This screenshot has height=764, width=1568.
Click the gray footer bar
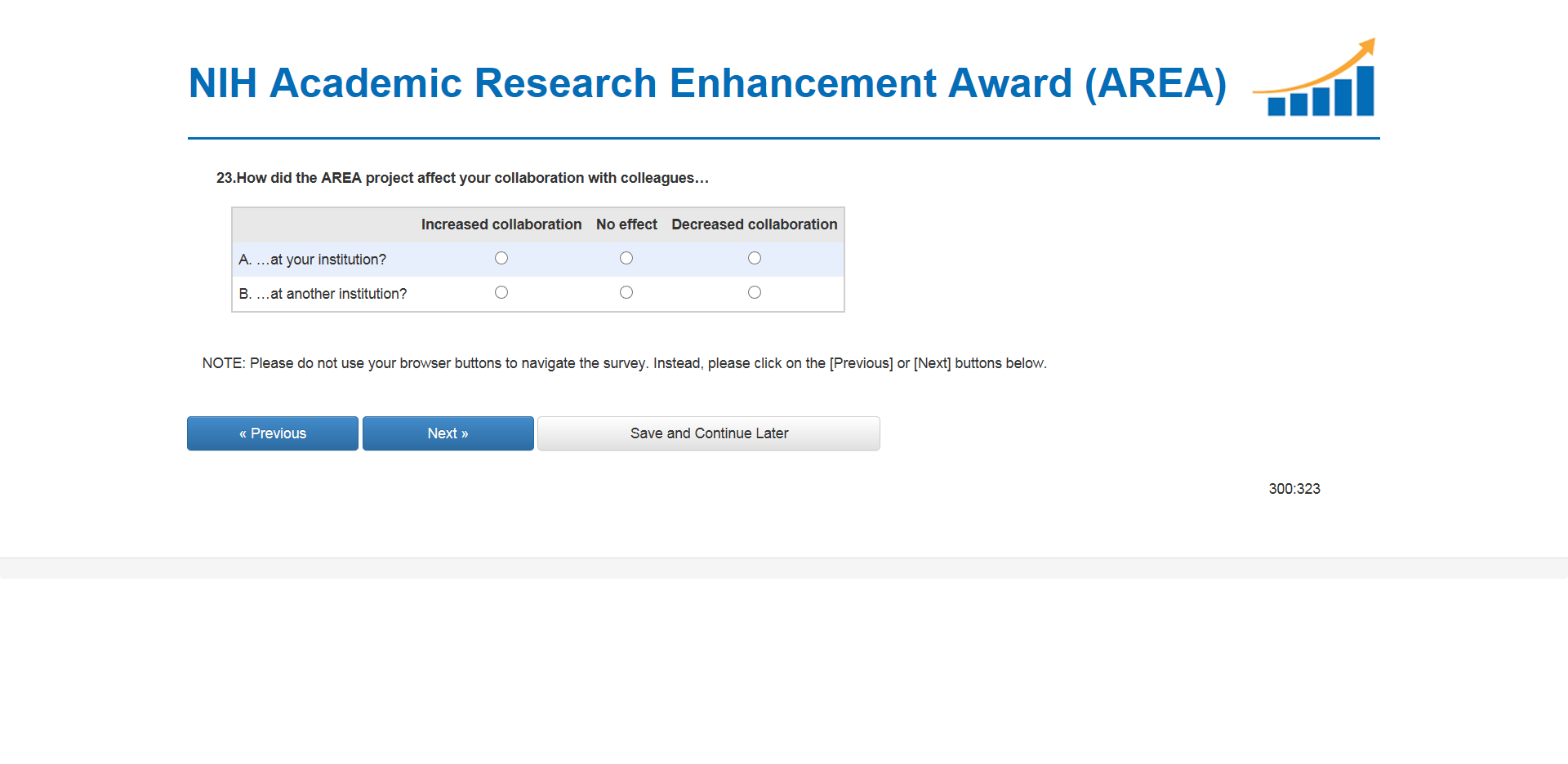(784, 568)
